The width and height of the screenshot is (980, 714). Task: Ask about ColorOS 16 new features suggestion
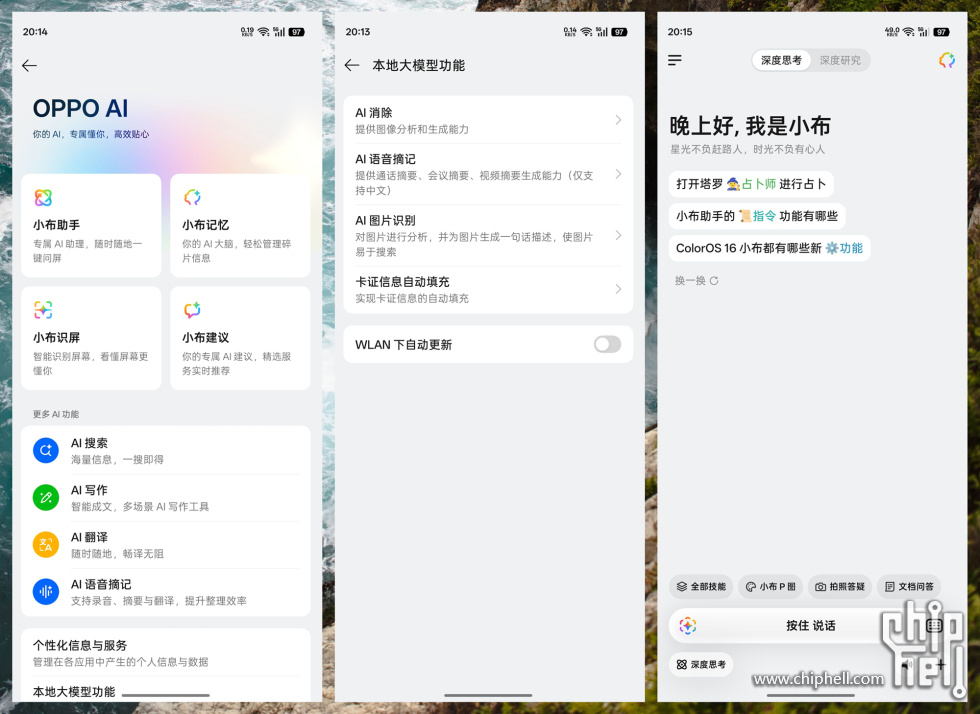tap(769, 247)
